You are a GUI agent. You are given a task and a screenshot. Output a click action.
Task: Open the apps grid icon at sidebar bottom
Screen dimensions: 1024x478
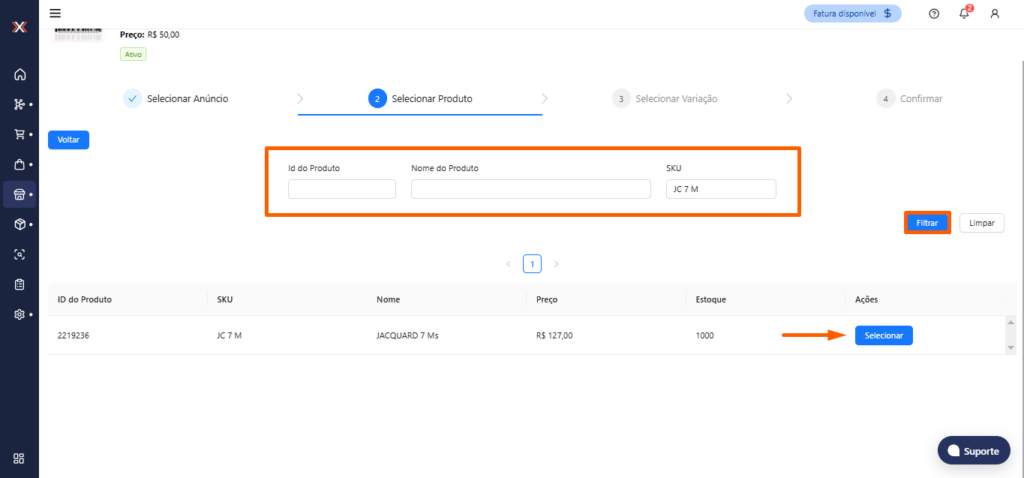point(19,459)
